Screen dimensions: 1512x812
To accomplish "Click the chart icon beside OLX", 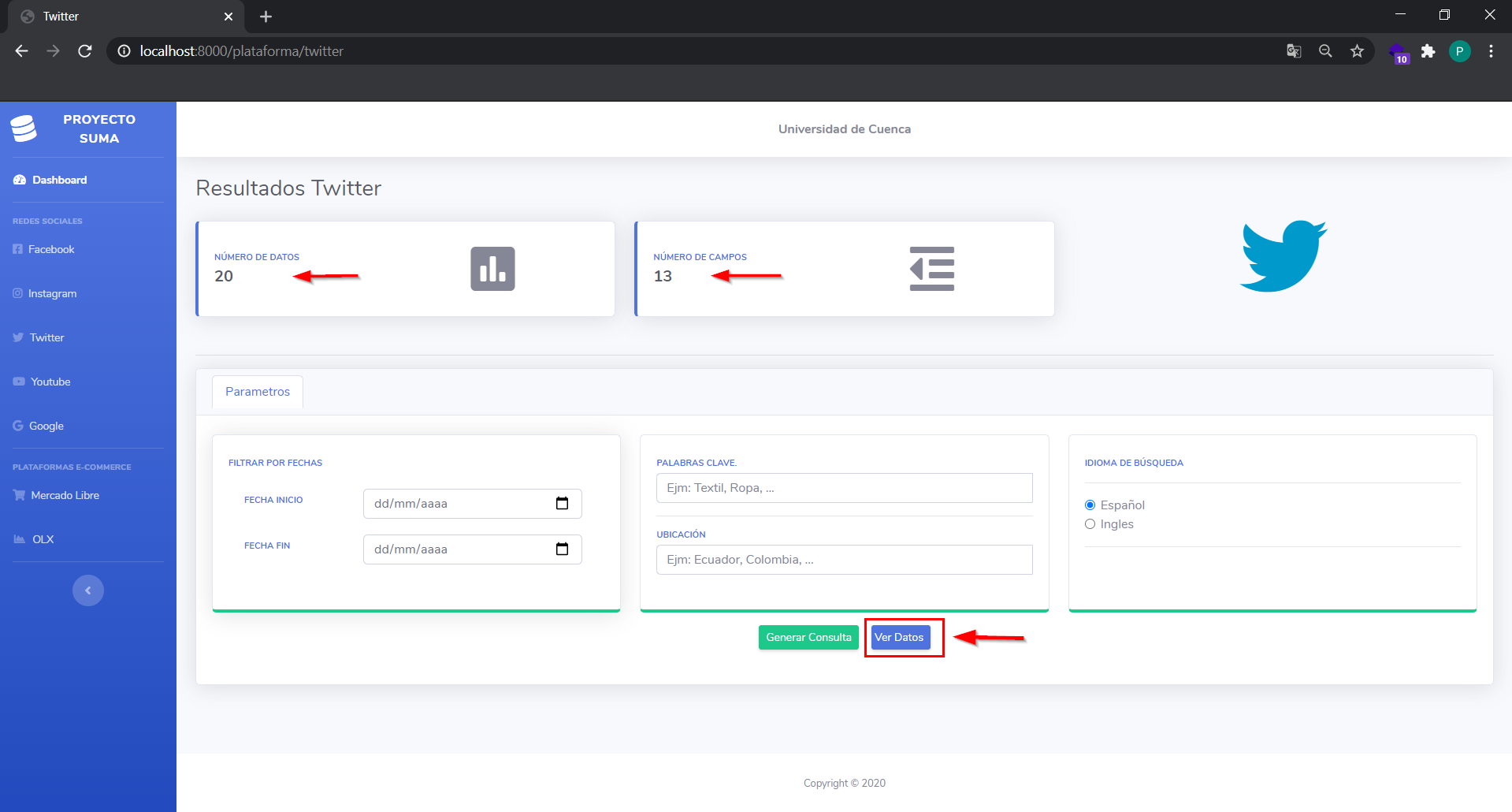I will 20,539.
